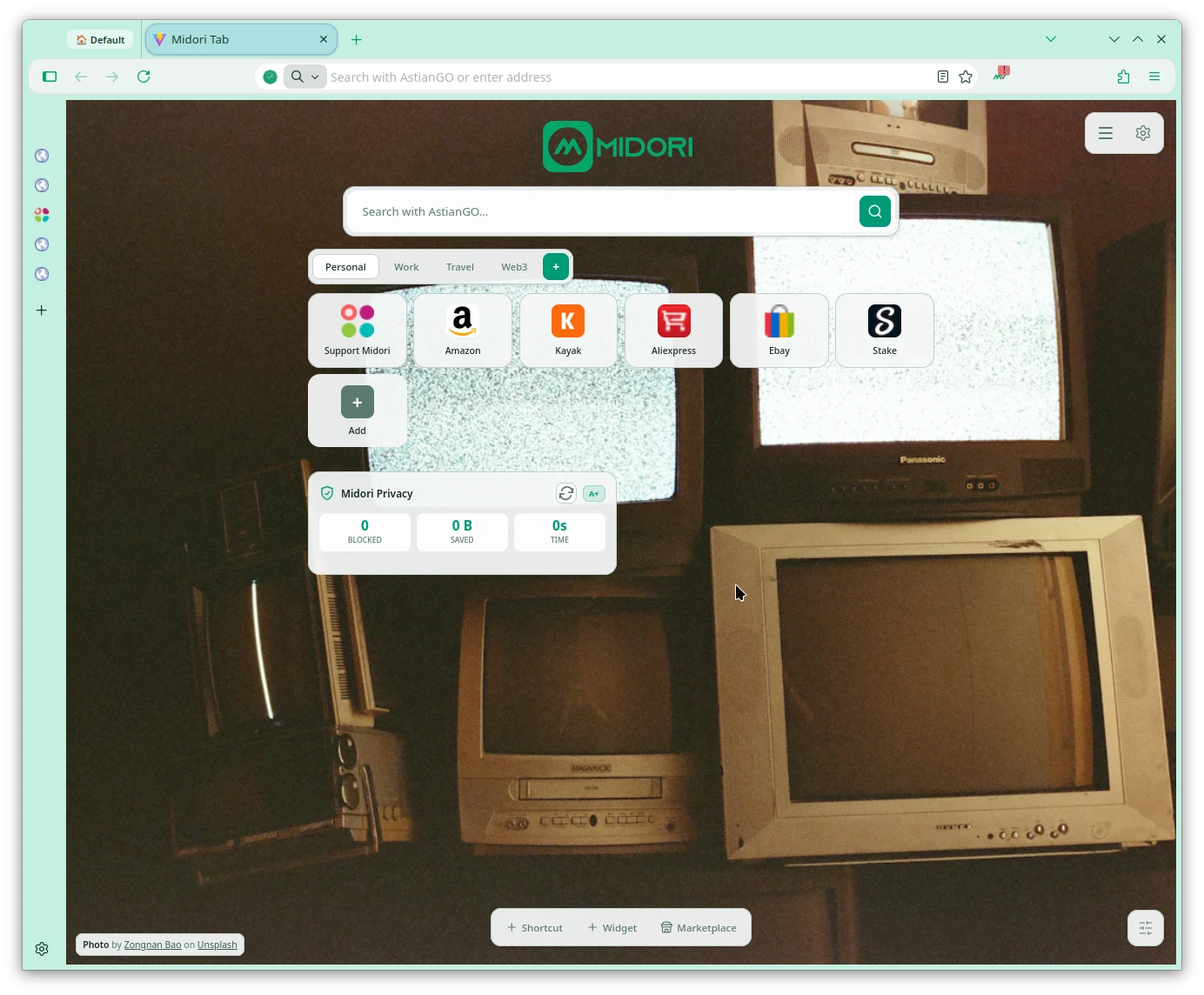Screen dimensions: 1204x995
Task: Click the red-badged toolbar extension icon
Action: coord(1001,74)
